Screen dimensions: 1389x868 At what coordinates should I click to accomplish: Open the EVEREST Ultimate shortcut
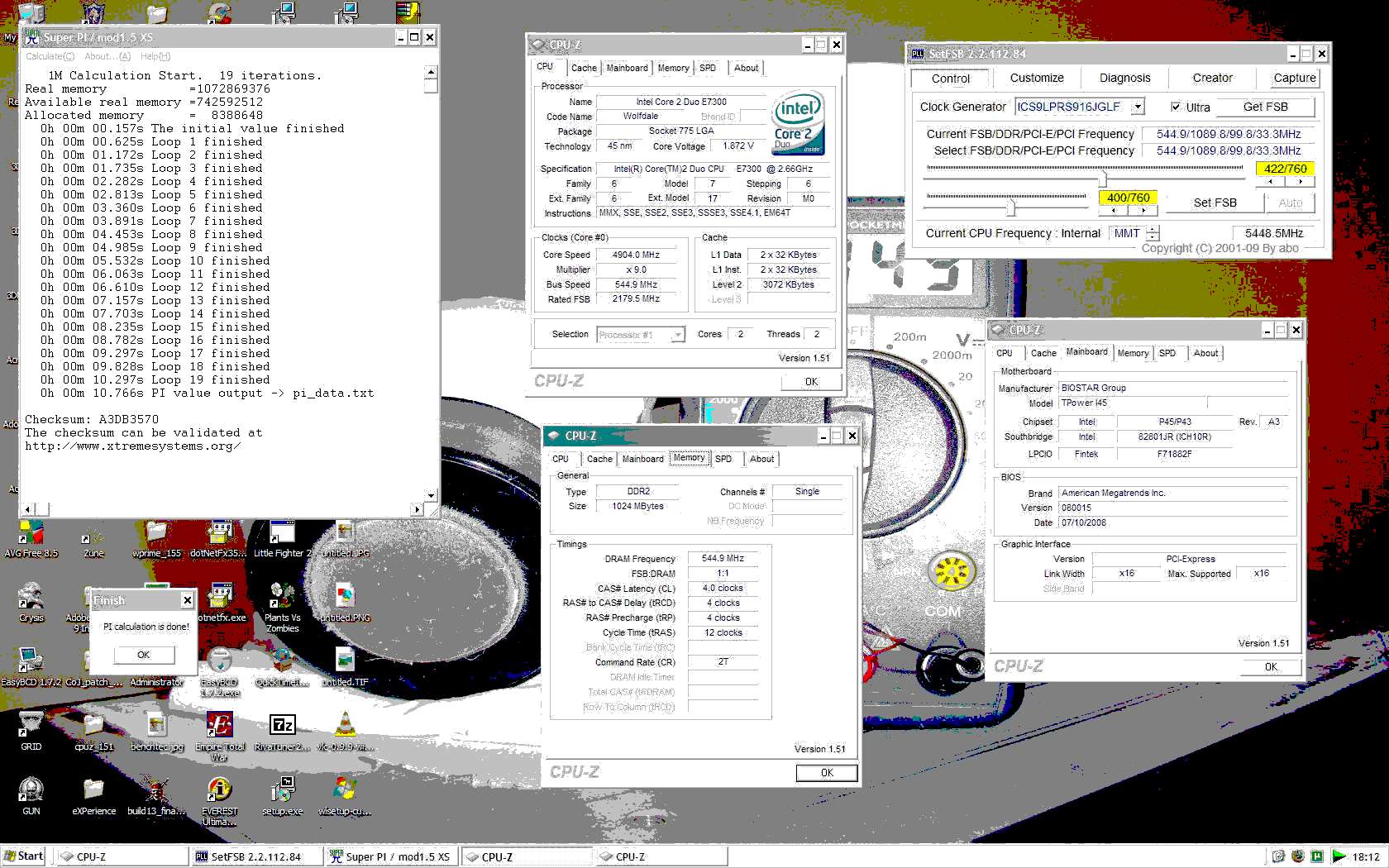point(219,801)
